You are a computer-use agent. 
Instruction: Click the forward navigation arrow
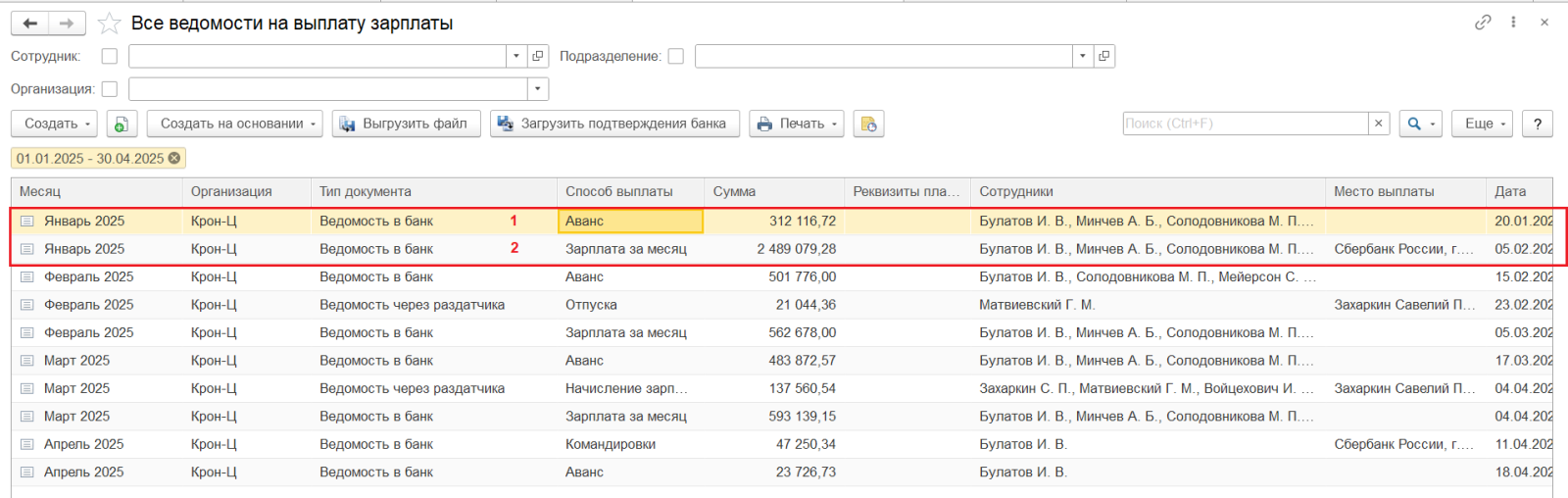coord(66,24)
